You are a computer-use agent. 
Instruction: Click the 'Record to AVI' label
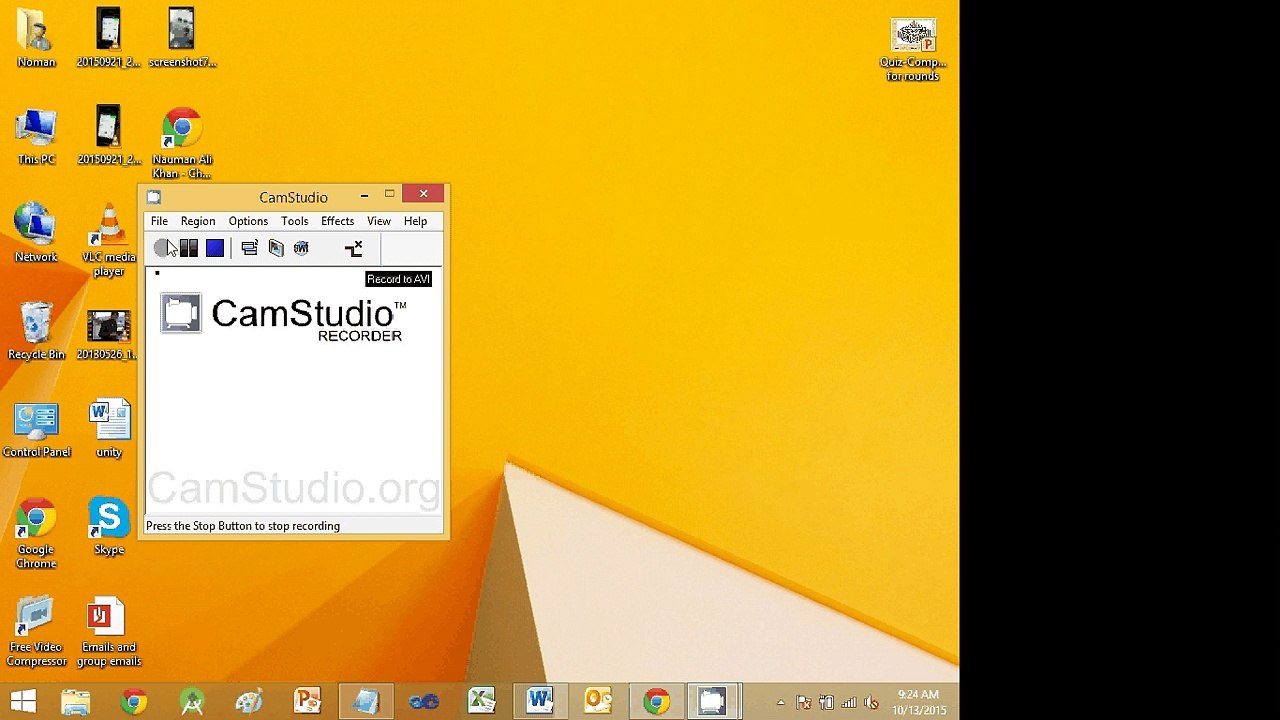[398, 279]
